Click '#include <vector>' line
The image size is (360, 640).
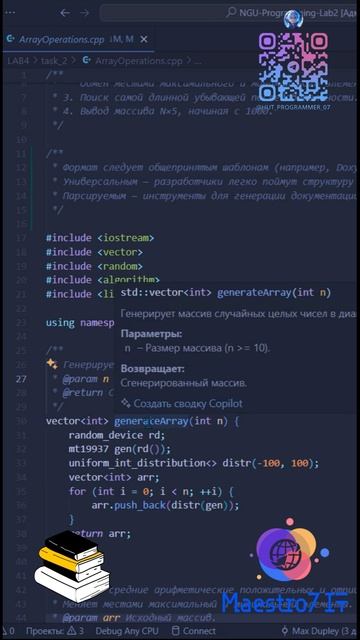[94, 252]
